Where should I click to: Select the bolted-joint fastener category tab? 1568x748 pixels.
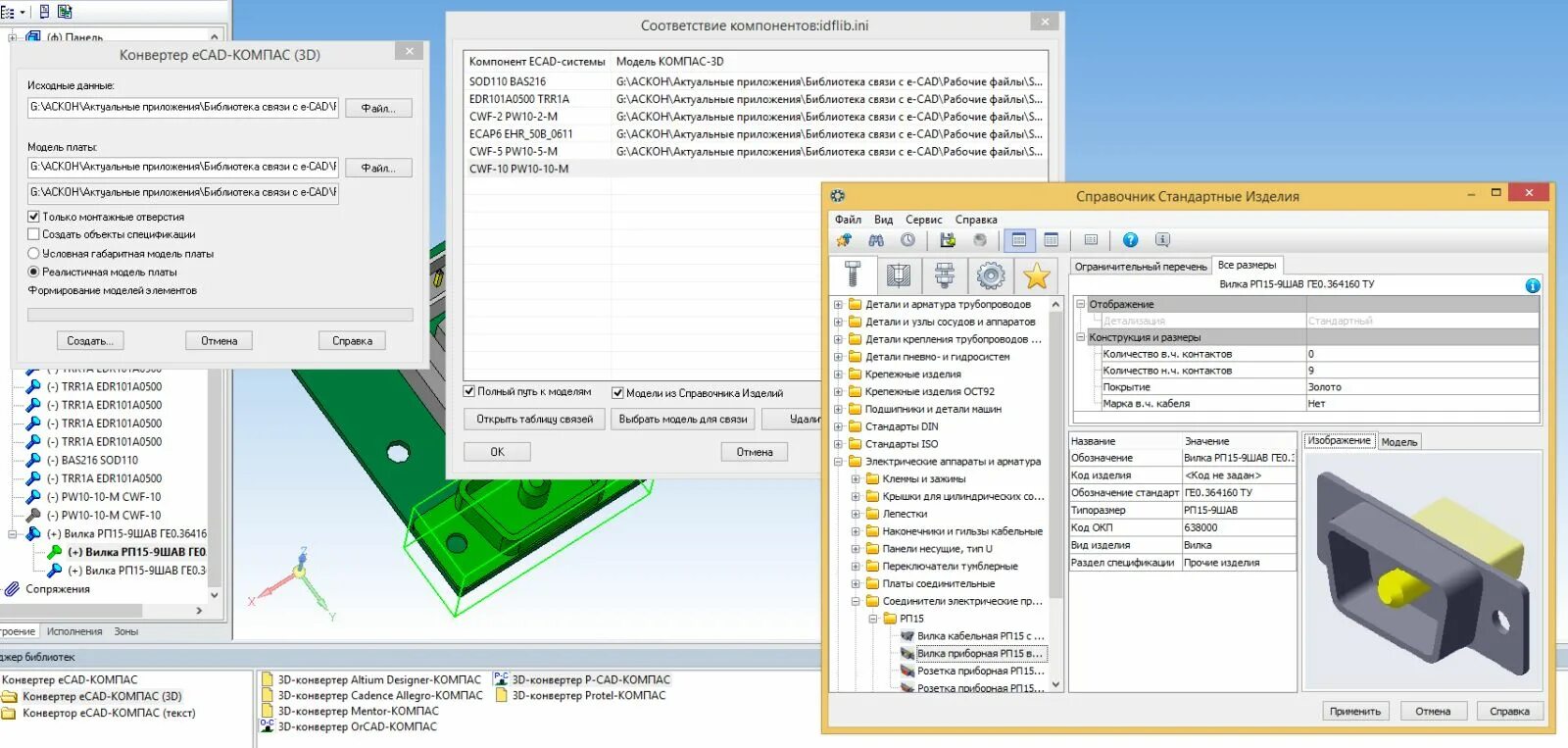tap(945, 275)
